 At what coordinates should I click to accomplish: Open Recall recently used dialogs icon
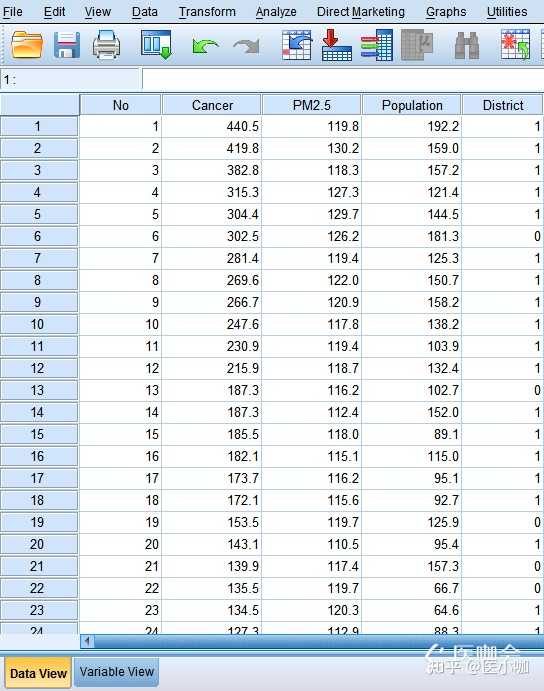coord(156,45)
